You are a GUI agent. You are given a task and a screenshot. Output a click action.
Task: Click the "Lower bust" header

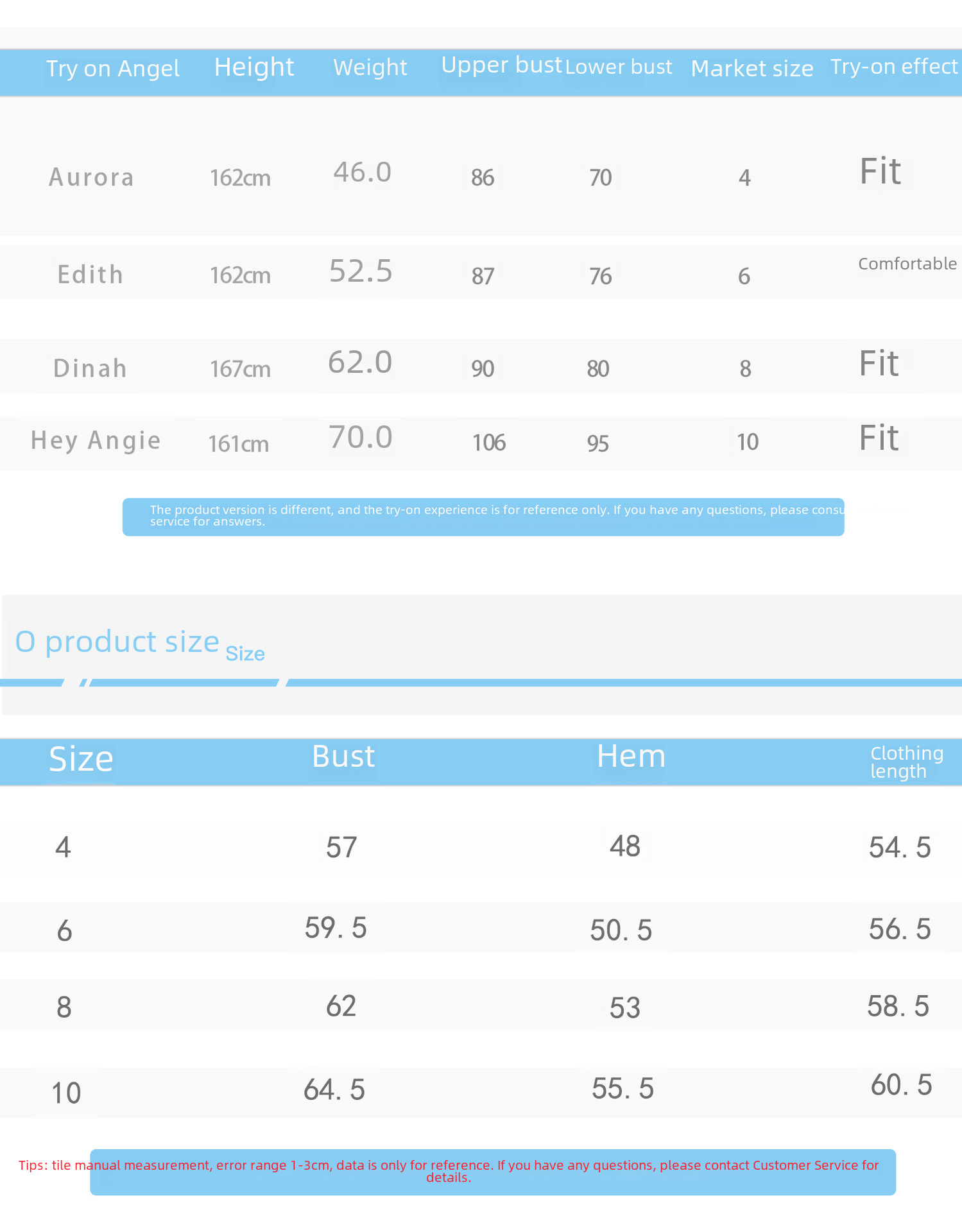coord(619,67)
